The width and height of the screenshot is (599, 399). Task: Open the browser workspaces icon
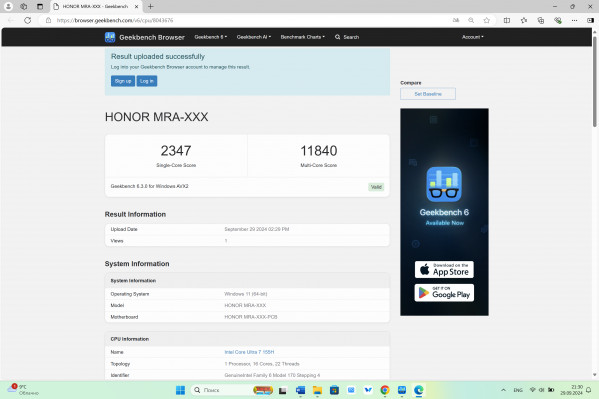24,6
